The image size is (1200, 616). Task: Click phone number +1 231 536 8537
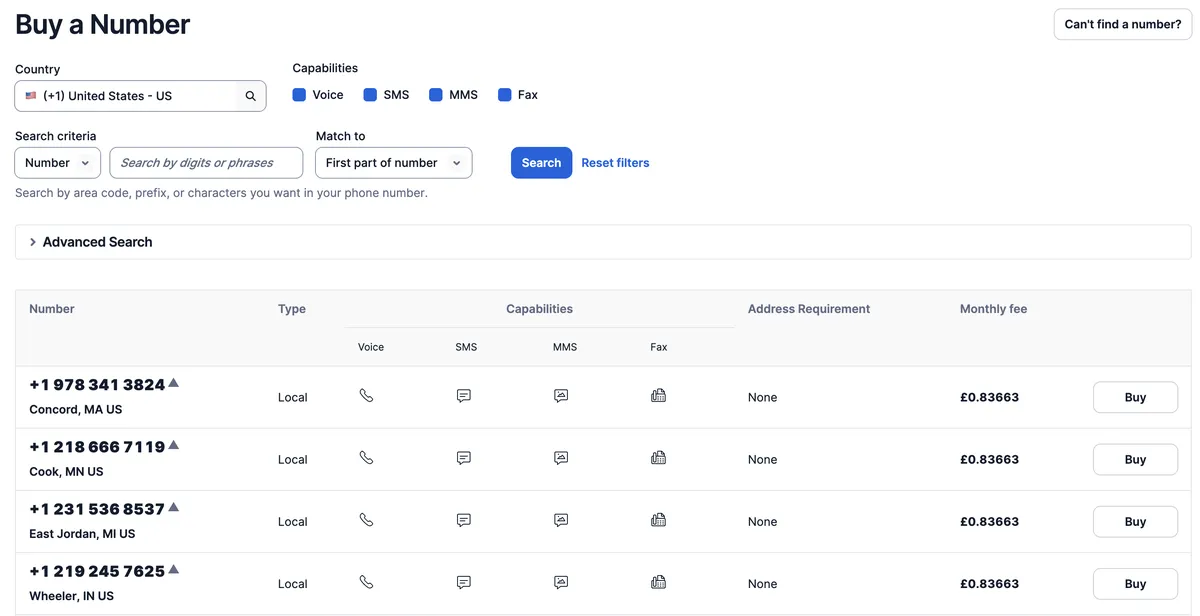point(97,509)
